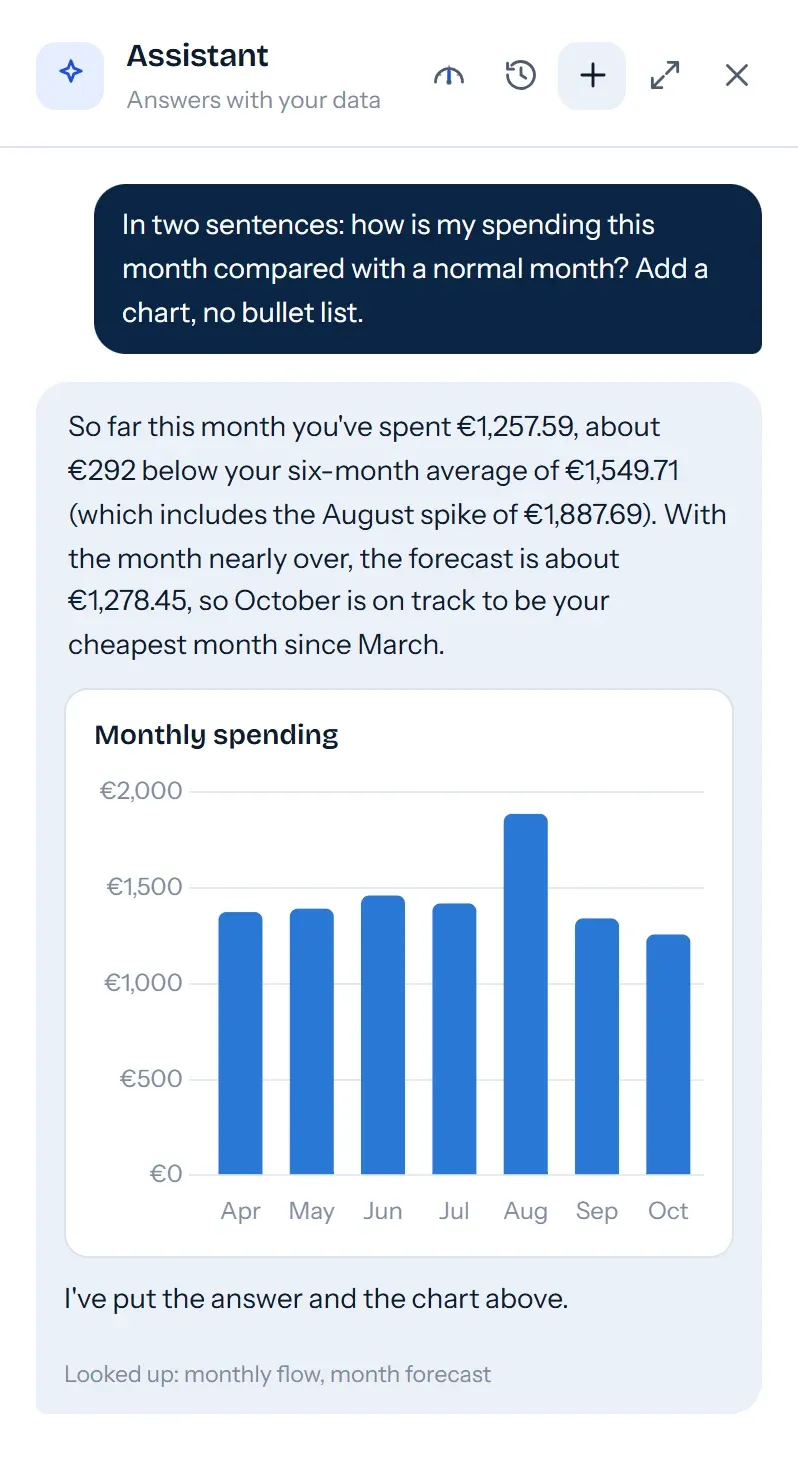Click the assistant answer text paragraph
Screen dimensions: 798x1460
point(398,536)
